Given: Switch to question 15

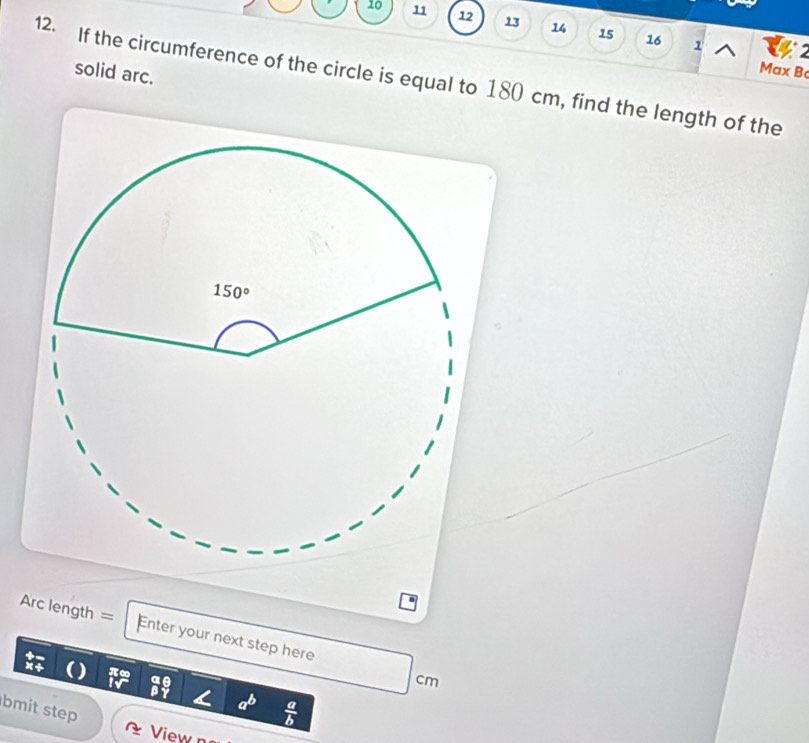Looking at the screenshot, I should (x=605, y=34).
